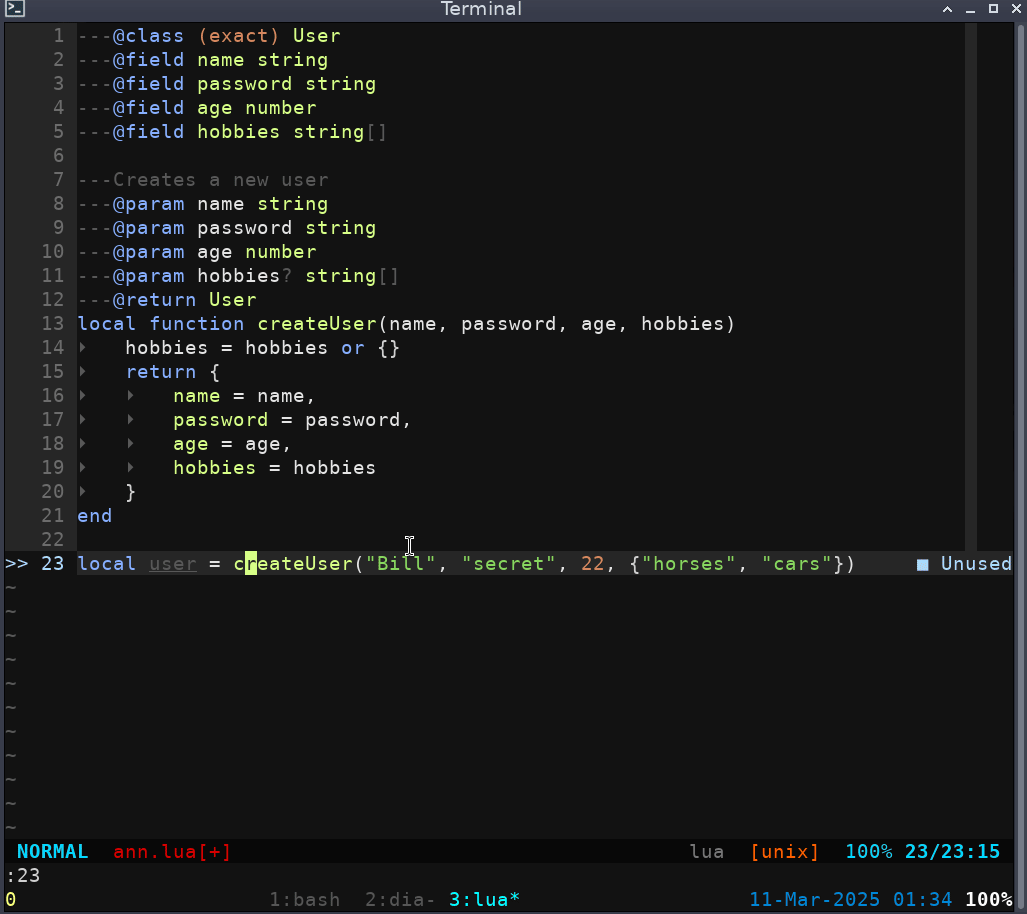Switch to tmux window 1:bash
This screenshot has height=914, width=1027.
click(x=305, y=900)
